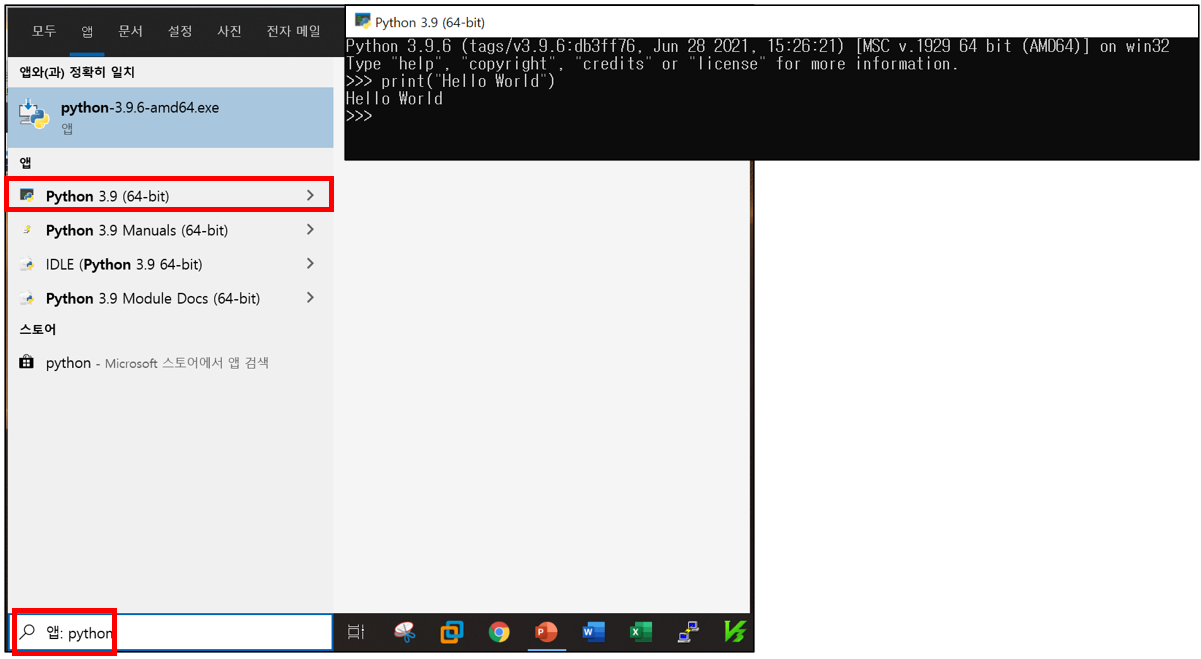Click Hello World output line
1201x659 pixels.
(394, 98)
